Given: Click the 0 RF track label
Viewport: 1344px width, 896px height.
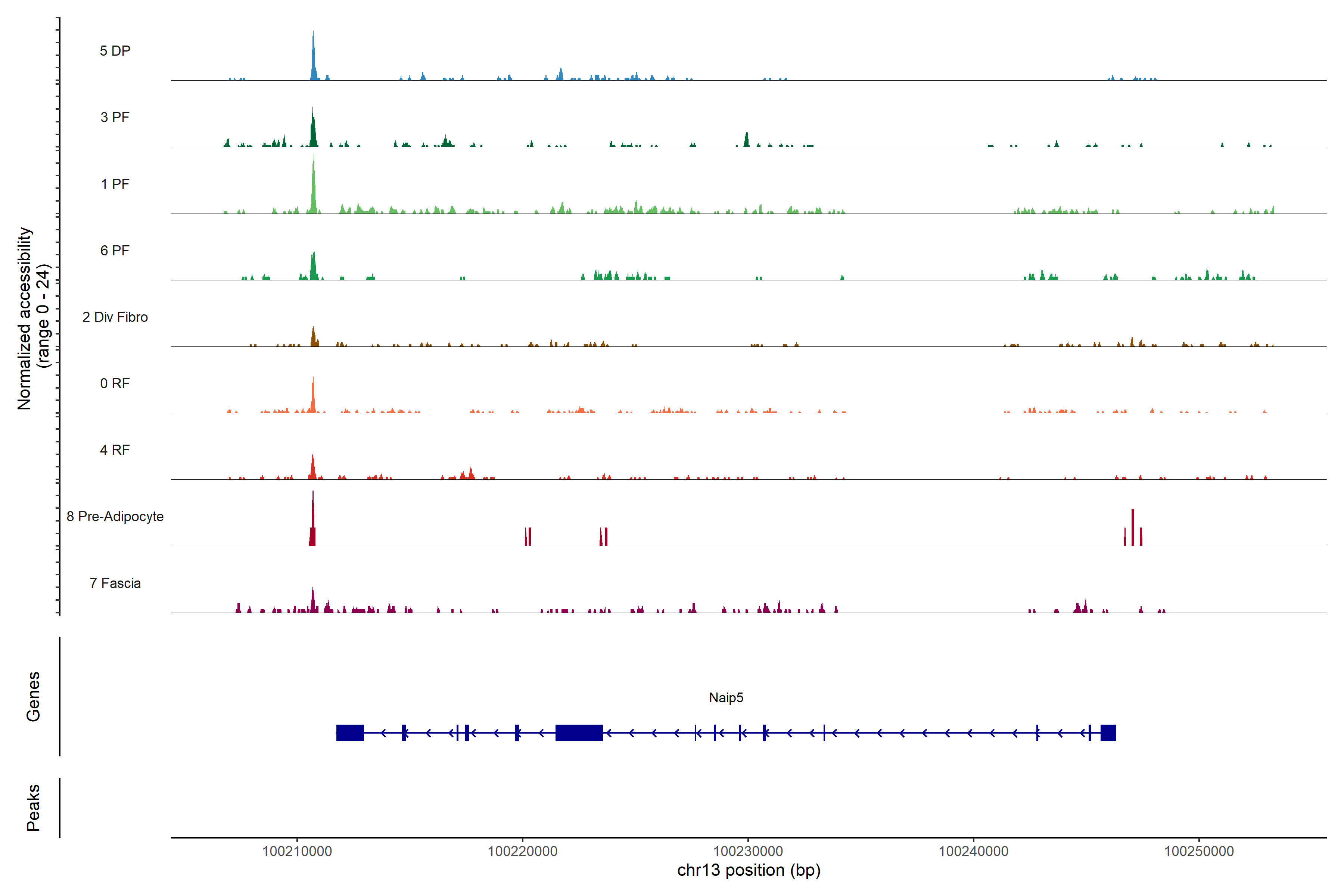Looking at the screenshot, I should coord(115,383).
